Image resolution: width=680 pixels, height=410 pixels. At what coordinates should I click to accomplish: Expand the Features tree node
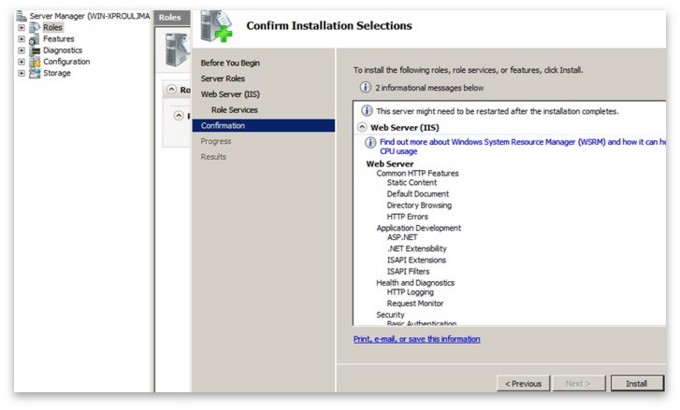(21, 39)
